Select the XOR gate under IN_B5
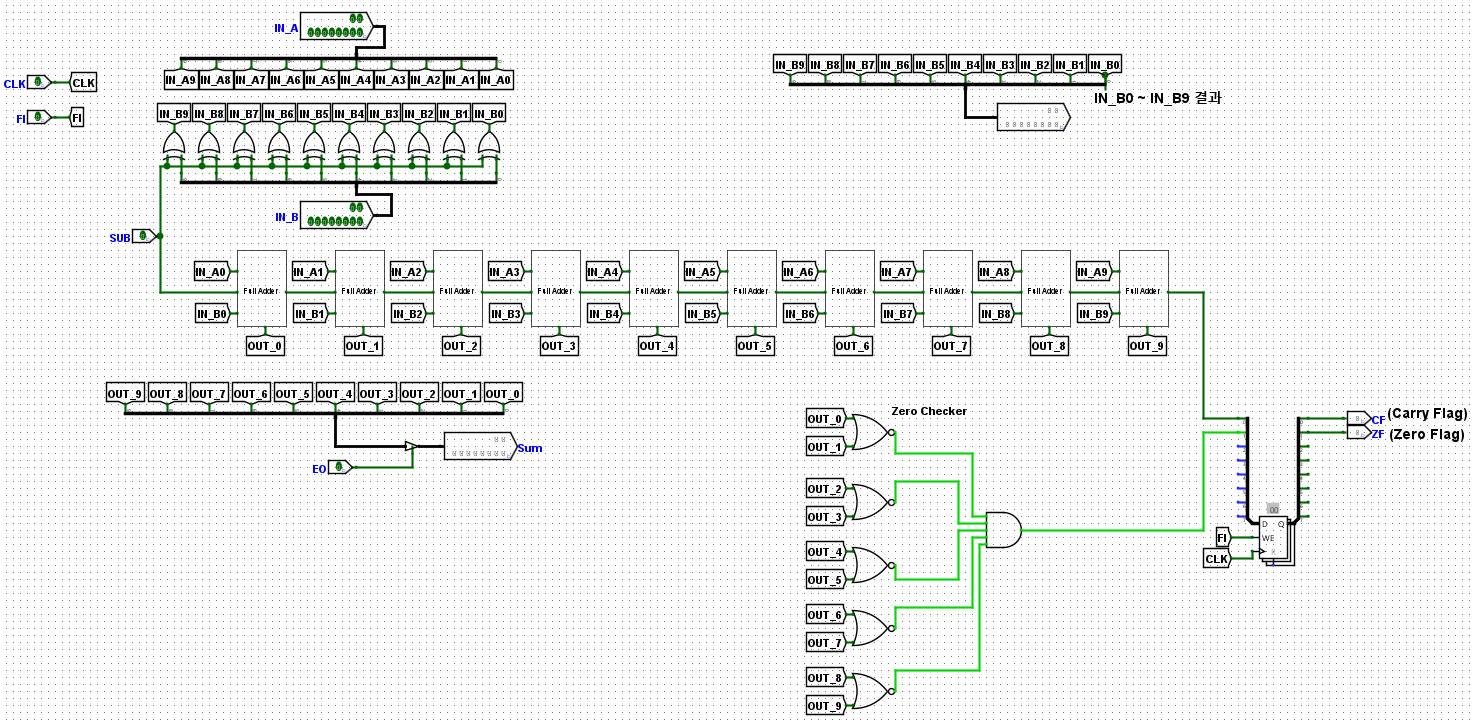 click(x=314, y=146)
